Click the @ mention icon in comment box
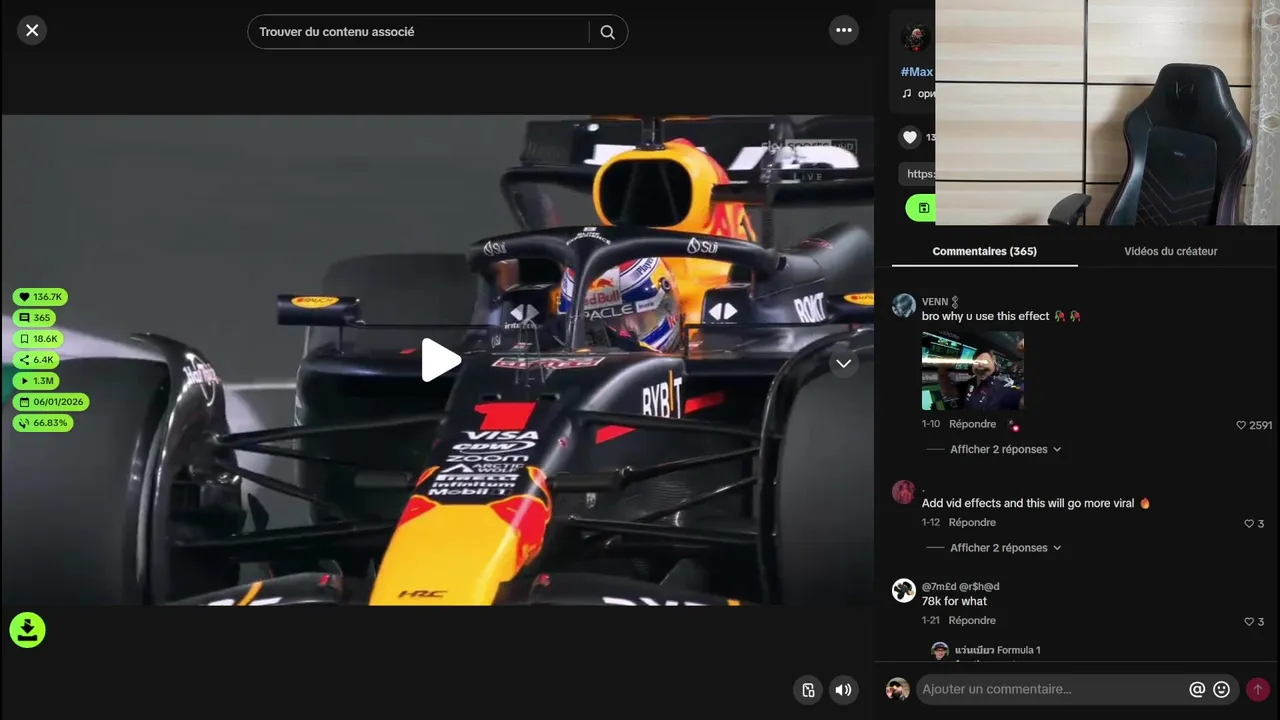1280x720 pixels. click(1197, 689)
